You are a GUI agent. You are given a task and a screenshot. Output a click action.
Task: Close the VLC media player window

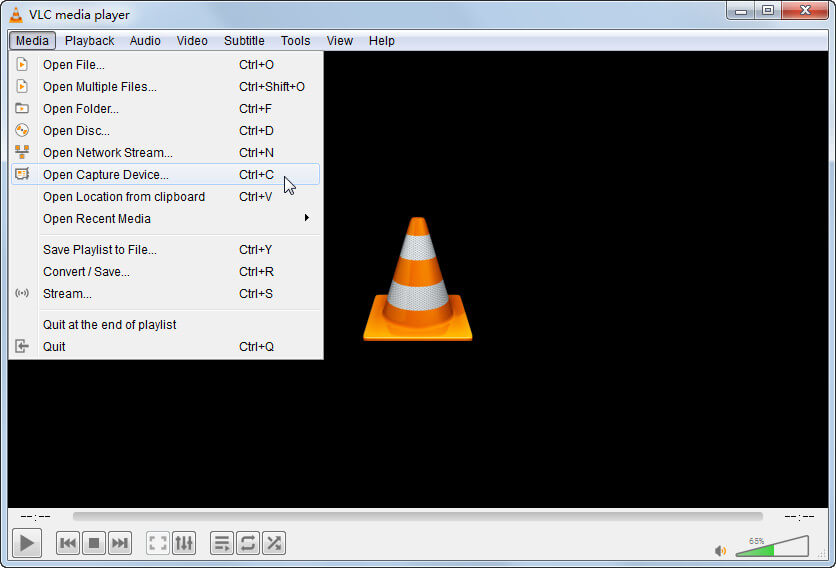pos(805,11)
